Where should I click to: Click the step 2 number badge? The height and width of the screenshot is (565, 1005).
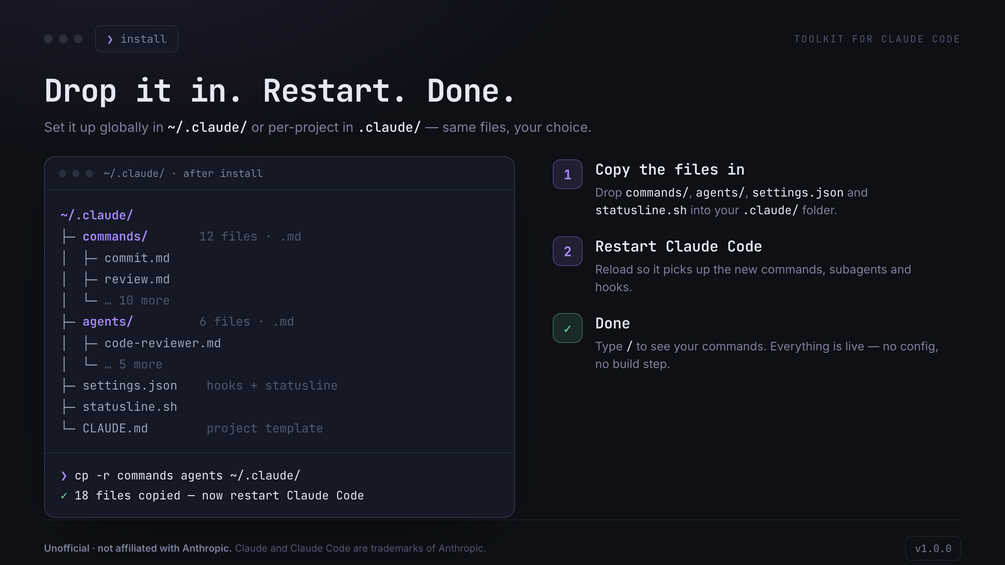(567, 251)
